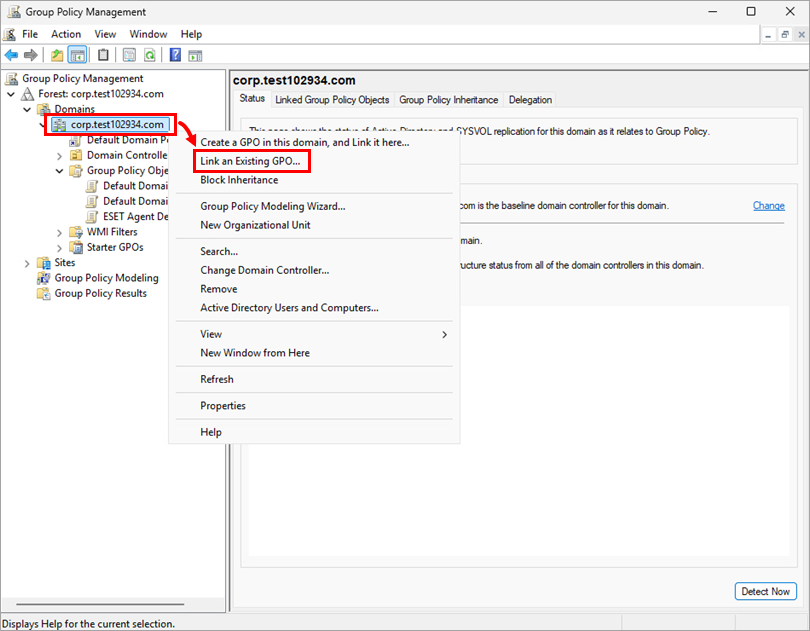Switch to the Delegation tab
Image resolution: width=810 pixels, height=631 pixels.
click(529, 100)
